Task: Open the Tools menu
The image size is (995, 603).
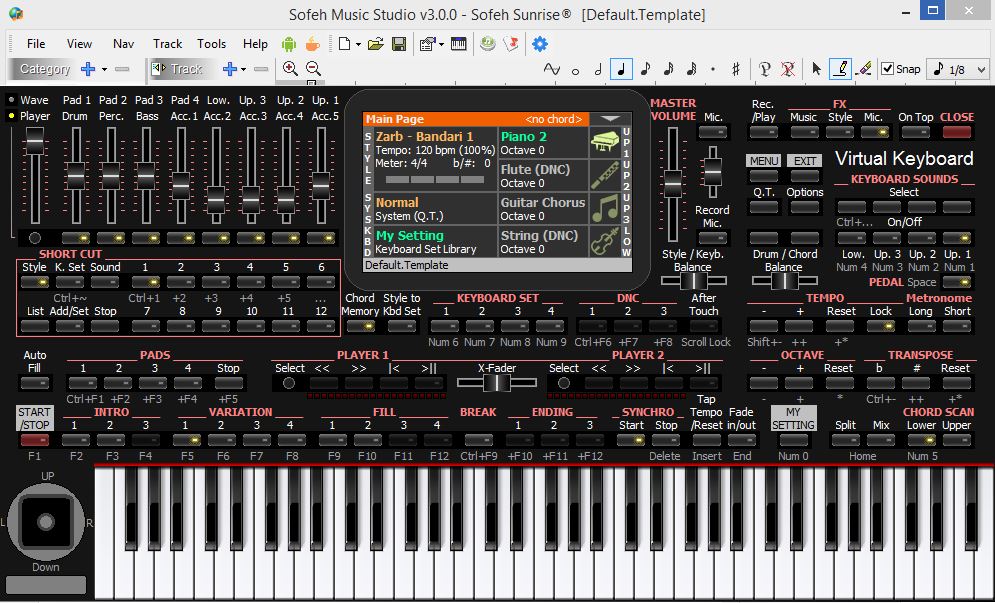Action: (x=211, y=43)
